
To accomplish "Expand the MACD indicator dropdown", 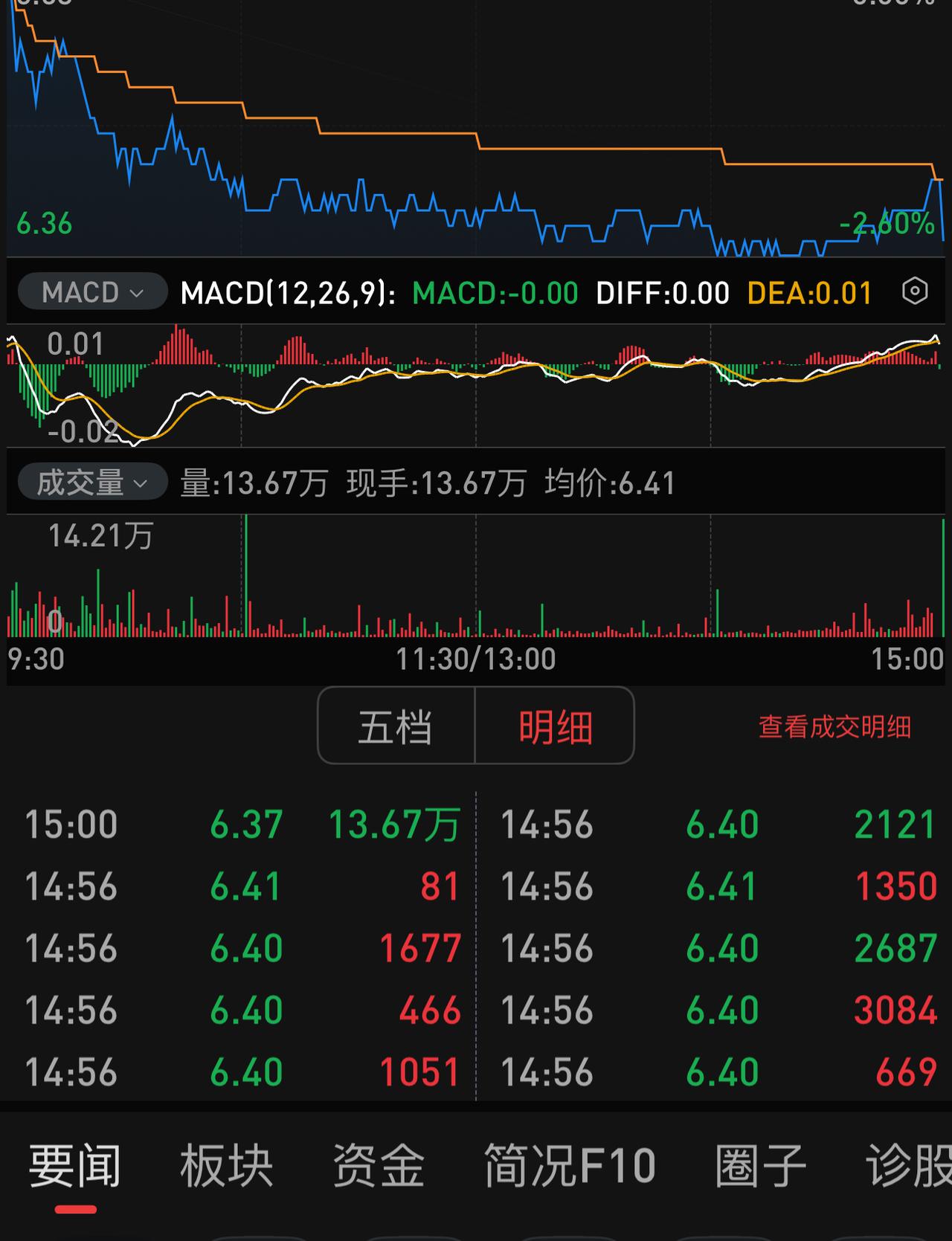I will pyautogui.click(x=92, y=291).
